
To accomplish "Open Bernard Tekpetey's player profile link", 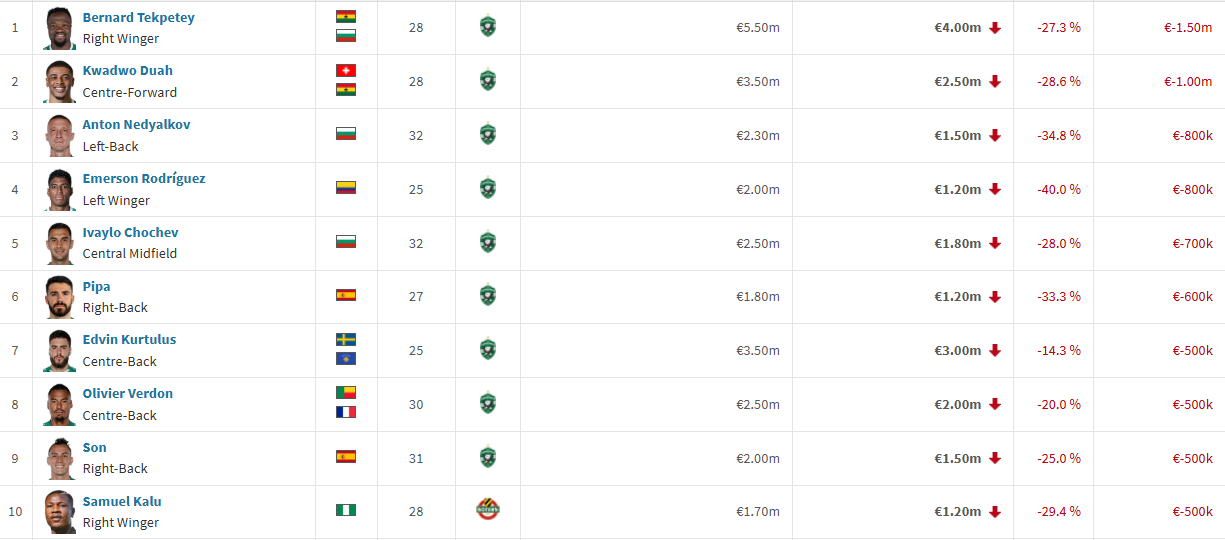I will [138, 18].
